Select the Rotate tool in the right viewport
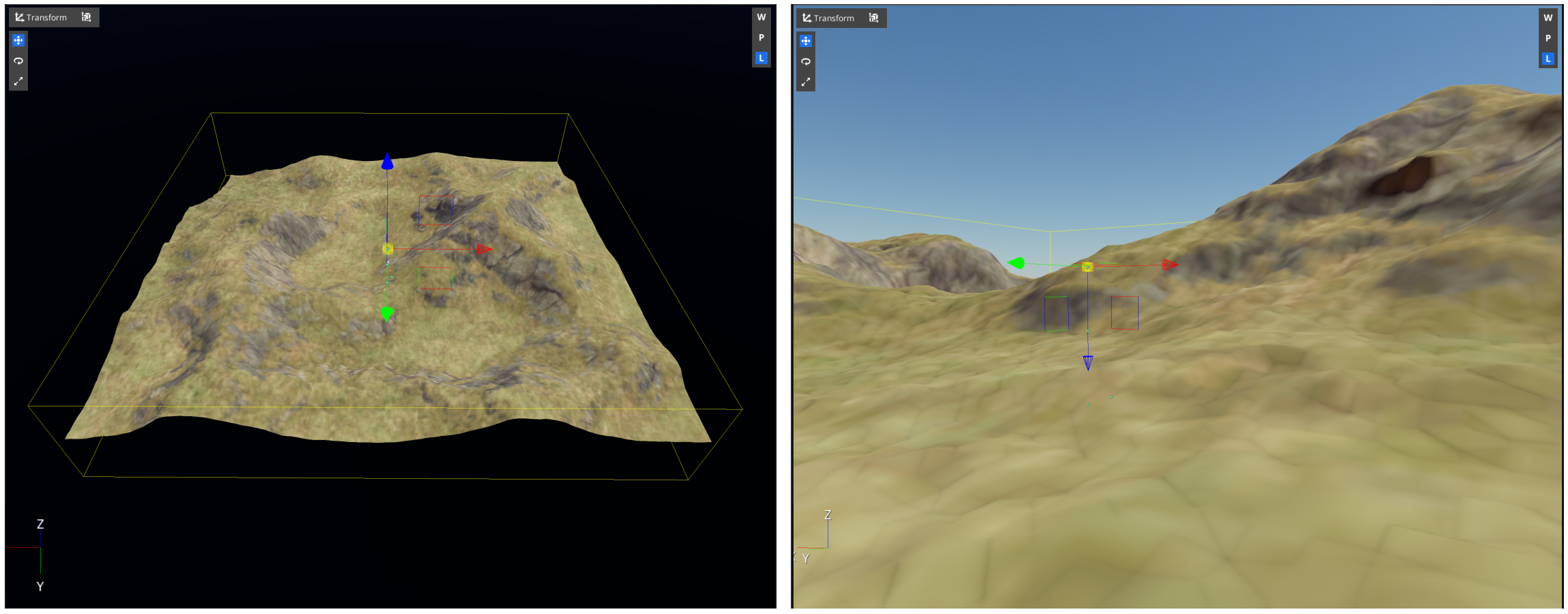 (806, 61)
